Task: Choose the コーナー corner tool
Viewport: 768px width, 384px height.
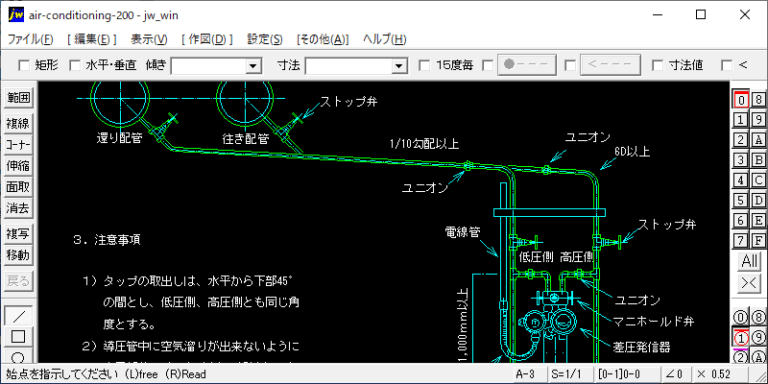Action: tap(18, 145)
